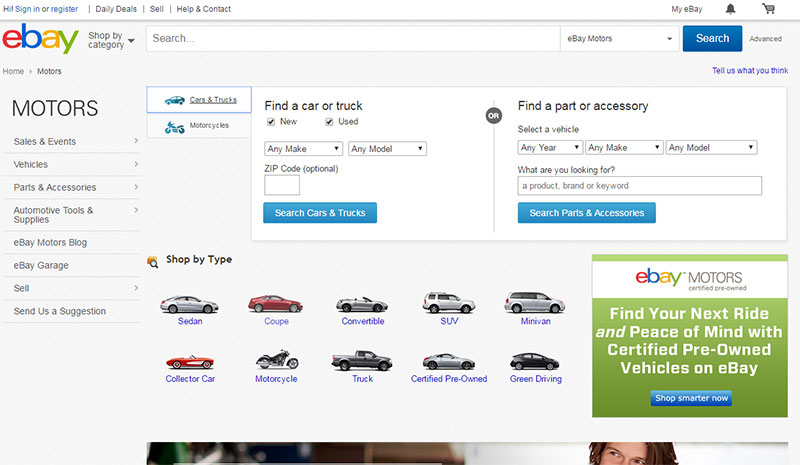Screen dimensions: 800x465
Task: Open My eBay link
Action: (x=687, y=9)
